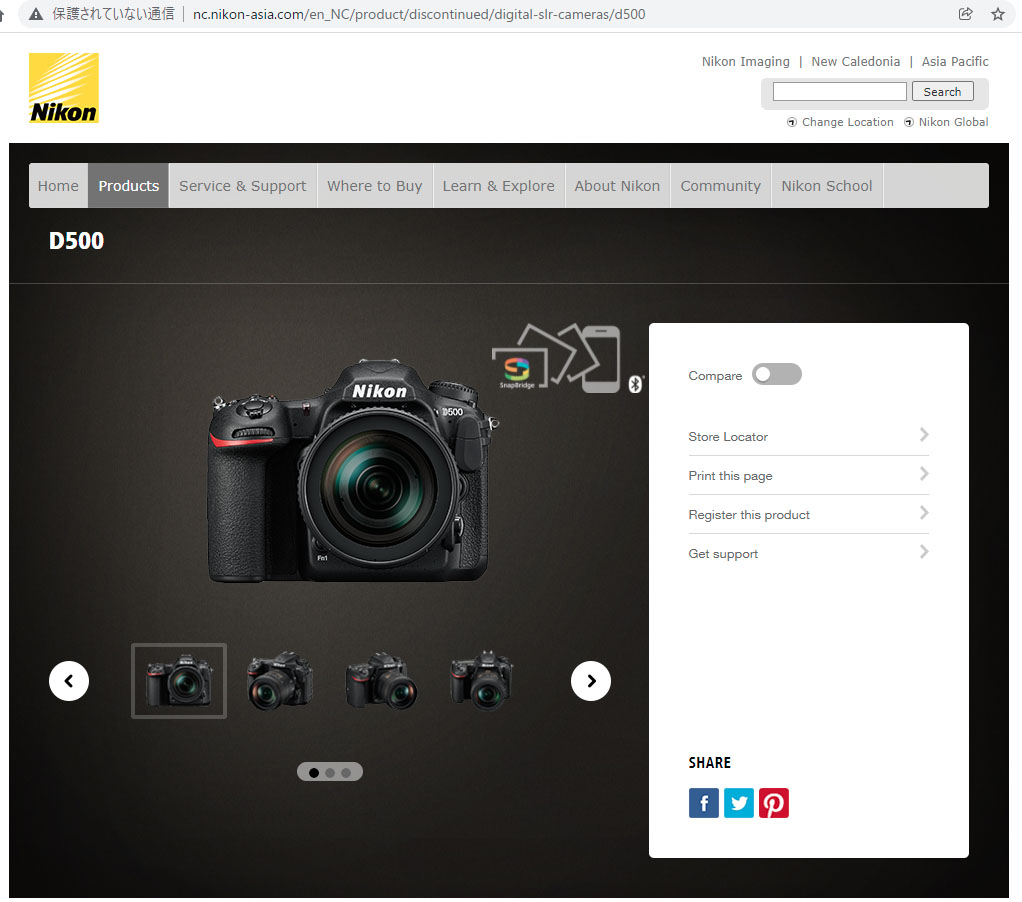
Task: Open the Community menu
Action: click(721, 186)
